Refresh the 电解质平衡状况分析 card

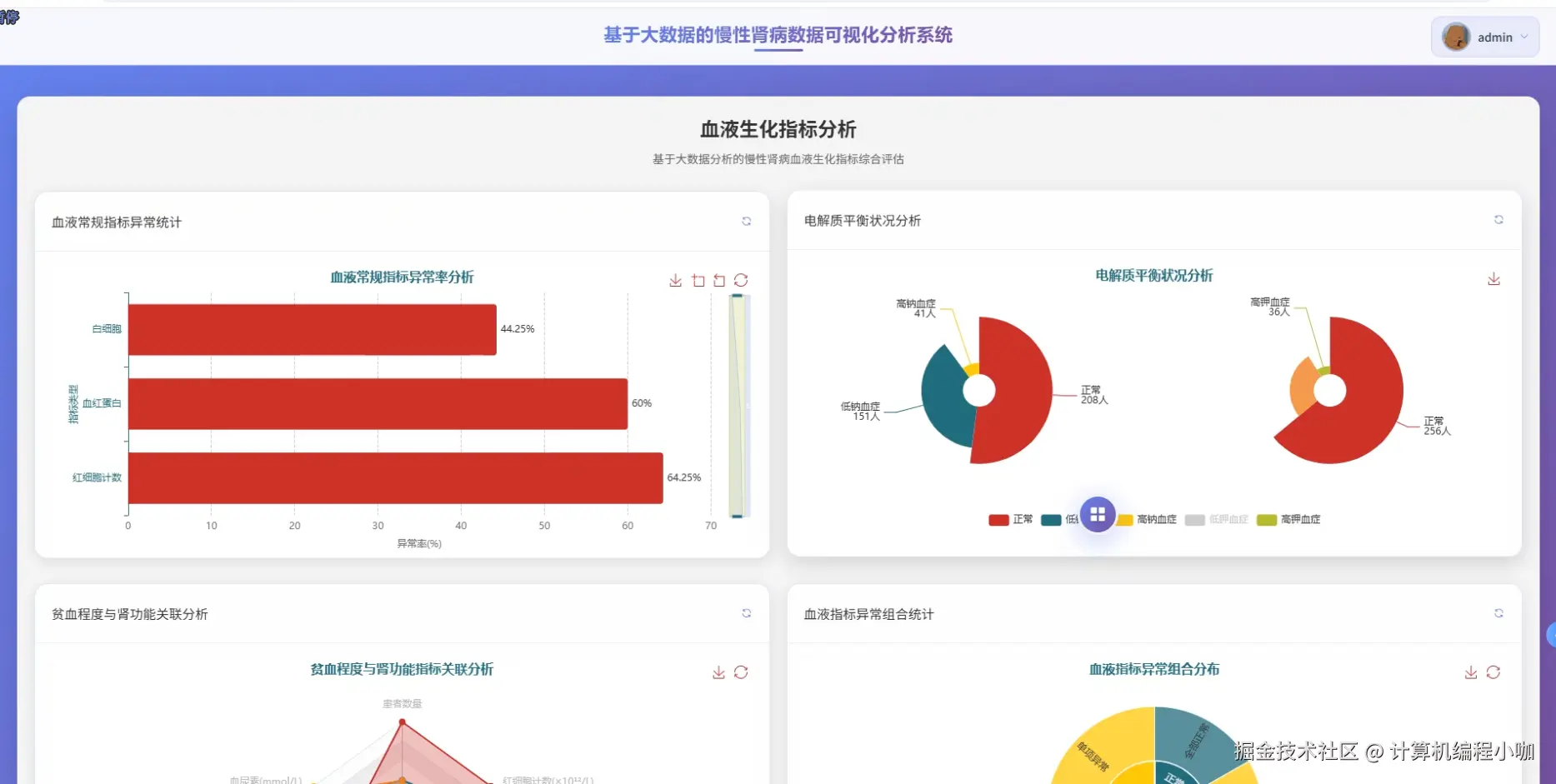click(x=1498, y=220)
